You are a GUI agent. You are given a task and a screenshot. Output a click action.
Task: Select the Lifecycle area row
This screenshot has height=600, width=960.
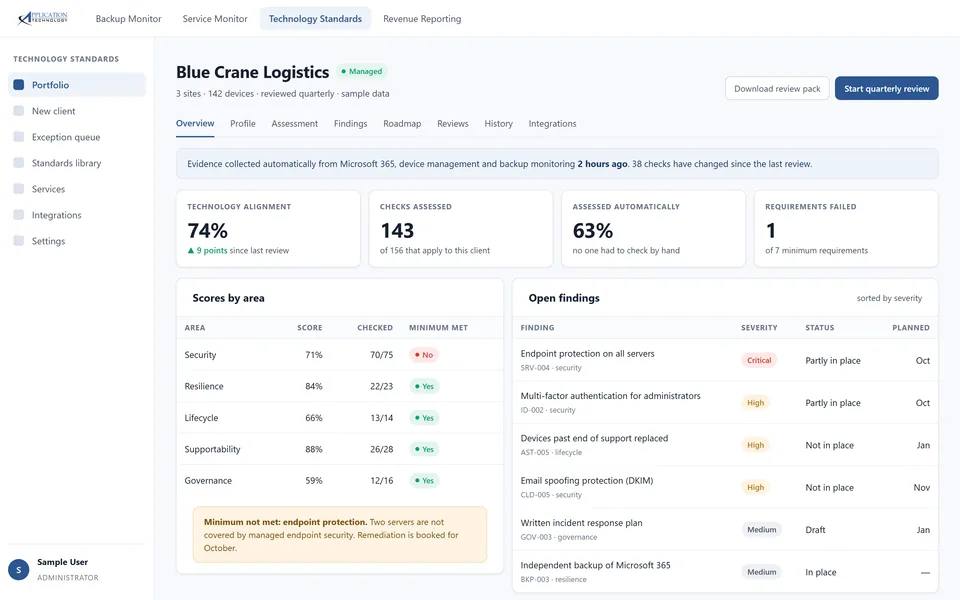coord(340,418)
